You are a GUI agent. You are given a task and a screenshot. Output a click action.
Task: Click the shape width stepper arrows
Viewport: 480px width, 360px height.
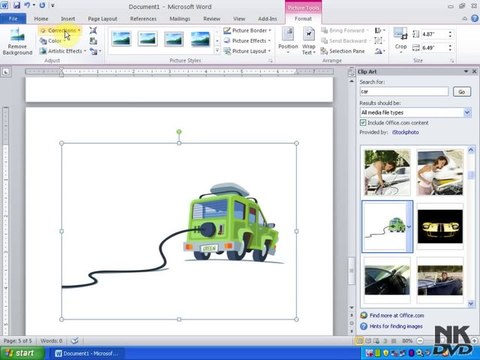(450, 48)
